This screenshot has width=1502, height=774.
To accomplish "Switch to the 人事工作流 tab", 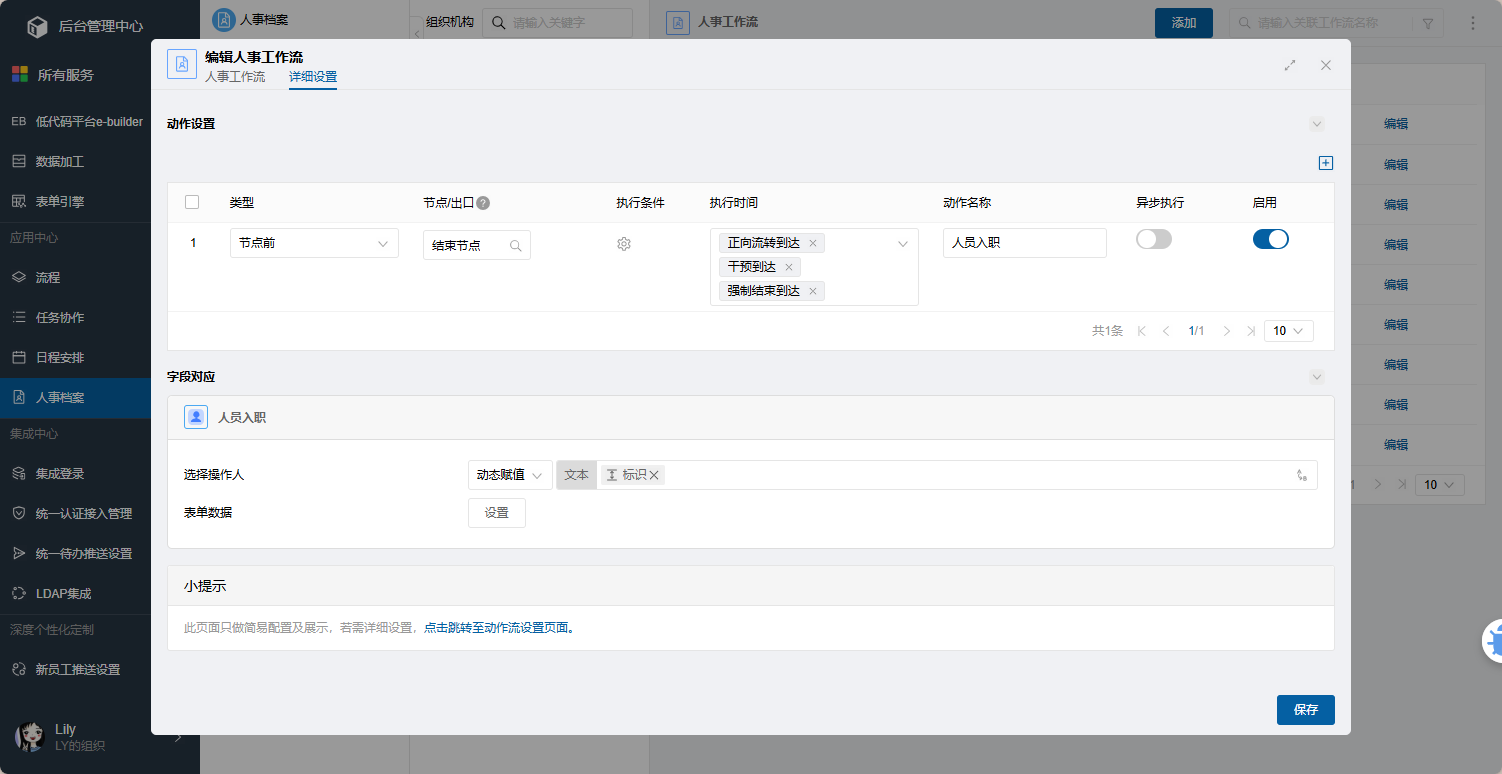I will click(235, 77).
